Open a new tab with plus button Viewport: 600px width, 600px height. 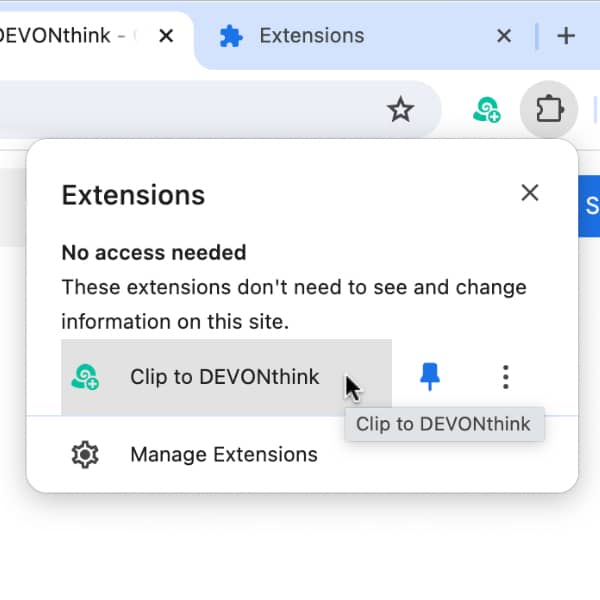pos(566,36)
